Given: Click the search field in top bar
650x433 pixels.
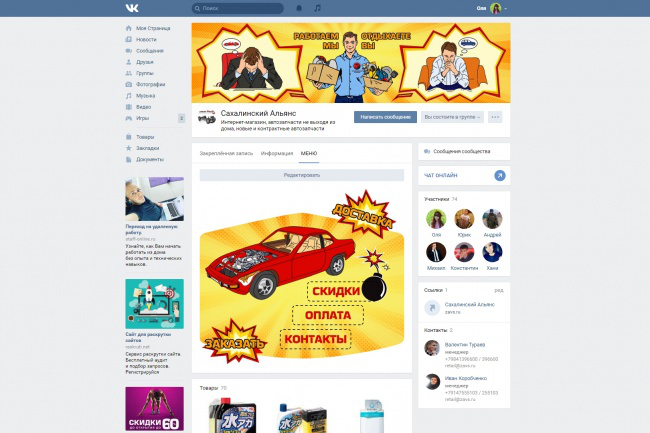Looking at the screenshot, I should [x=238, y=8].
